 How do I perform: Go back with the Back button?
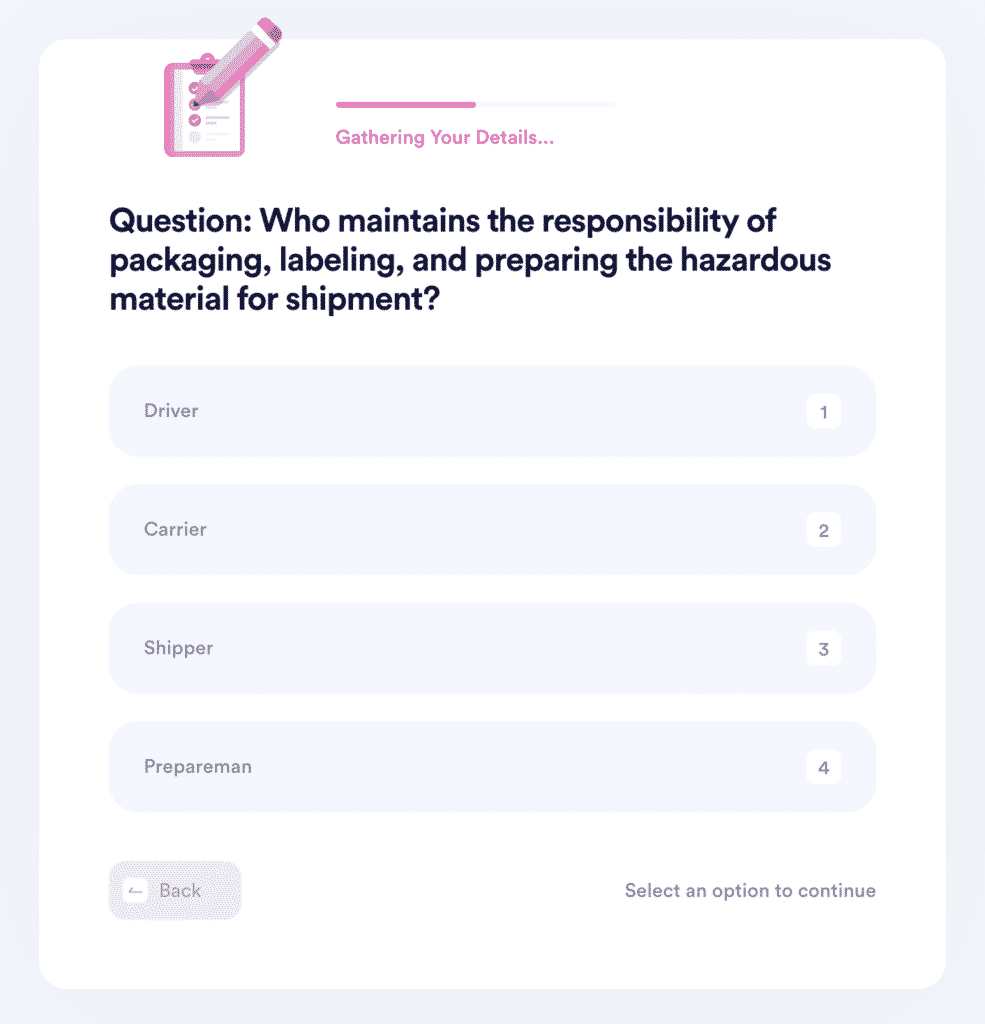coord(175,890)
